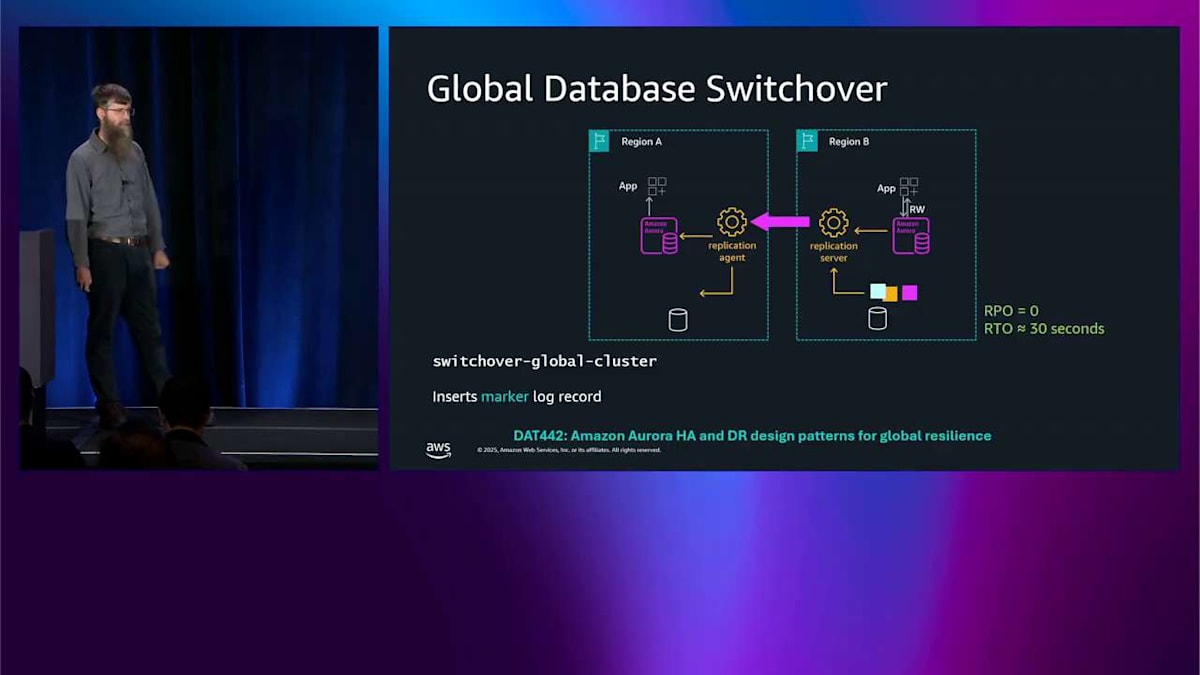
Task: Click the light cyan log record square
Action: tap(877, 291)
